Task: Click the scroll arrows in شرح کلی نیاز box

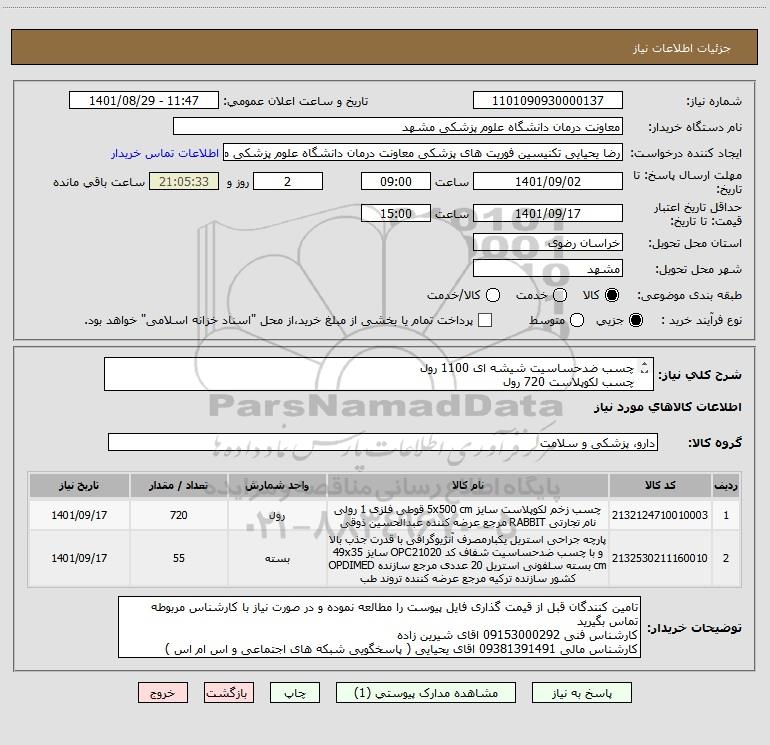Action: pos(645,367)
